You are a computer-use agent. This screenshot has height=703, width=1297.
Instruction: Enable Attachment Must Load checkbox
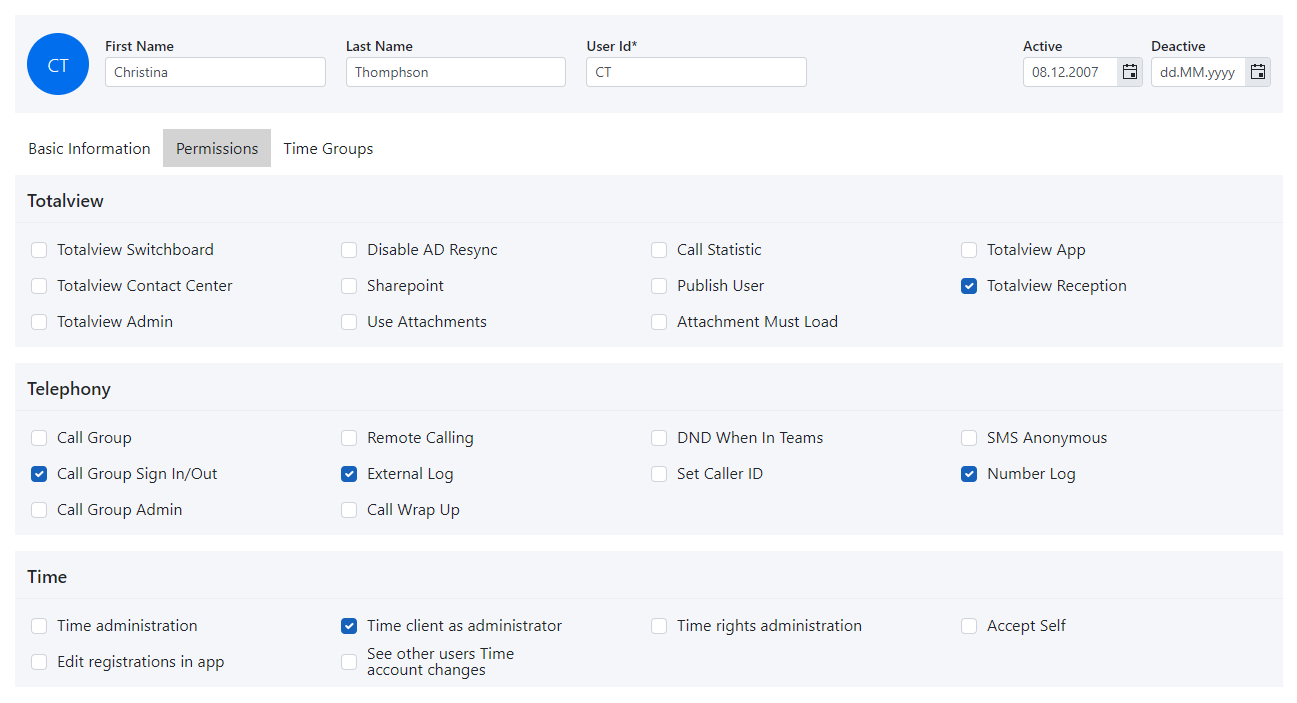[659, 322]
